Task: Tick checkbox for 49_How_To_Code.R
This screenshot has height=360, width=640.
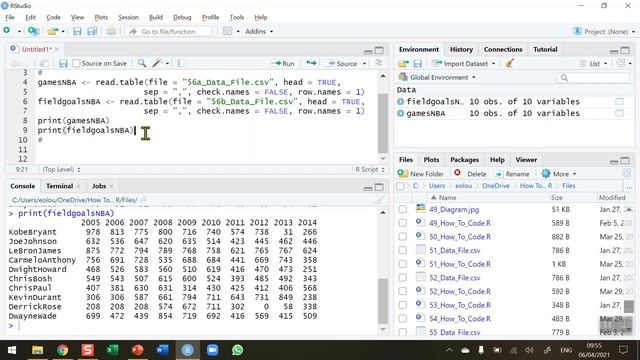Action: [403, 223]
